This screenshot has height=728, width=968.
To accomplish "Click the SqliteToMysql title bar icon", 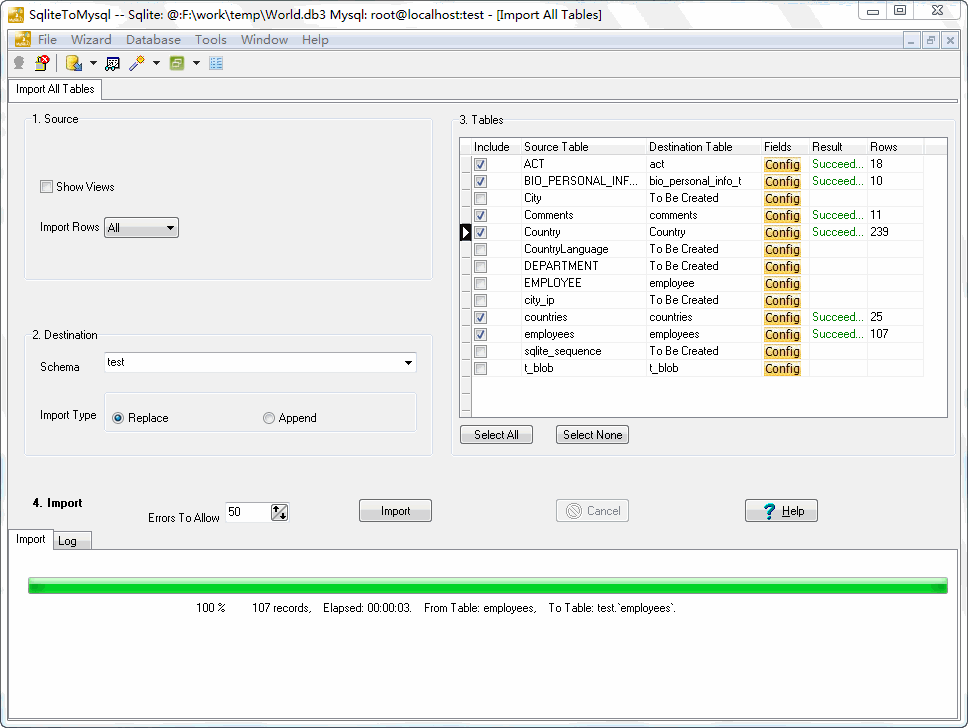I will click(16, 14).
